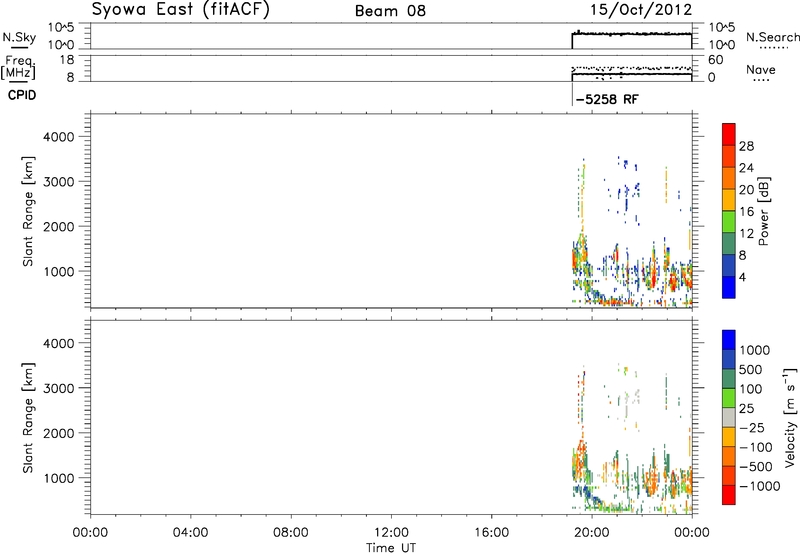The image size is (800, 554).
Task: Click the gray -25 to 25 Velocity segment
Action: (729, 417)
